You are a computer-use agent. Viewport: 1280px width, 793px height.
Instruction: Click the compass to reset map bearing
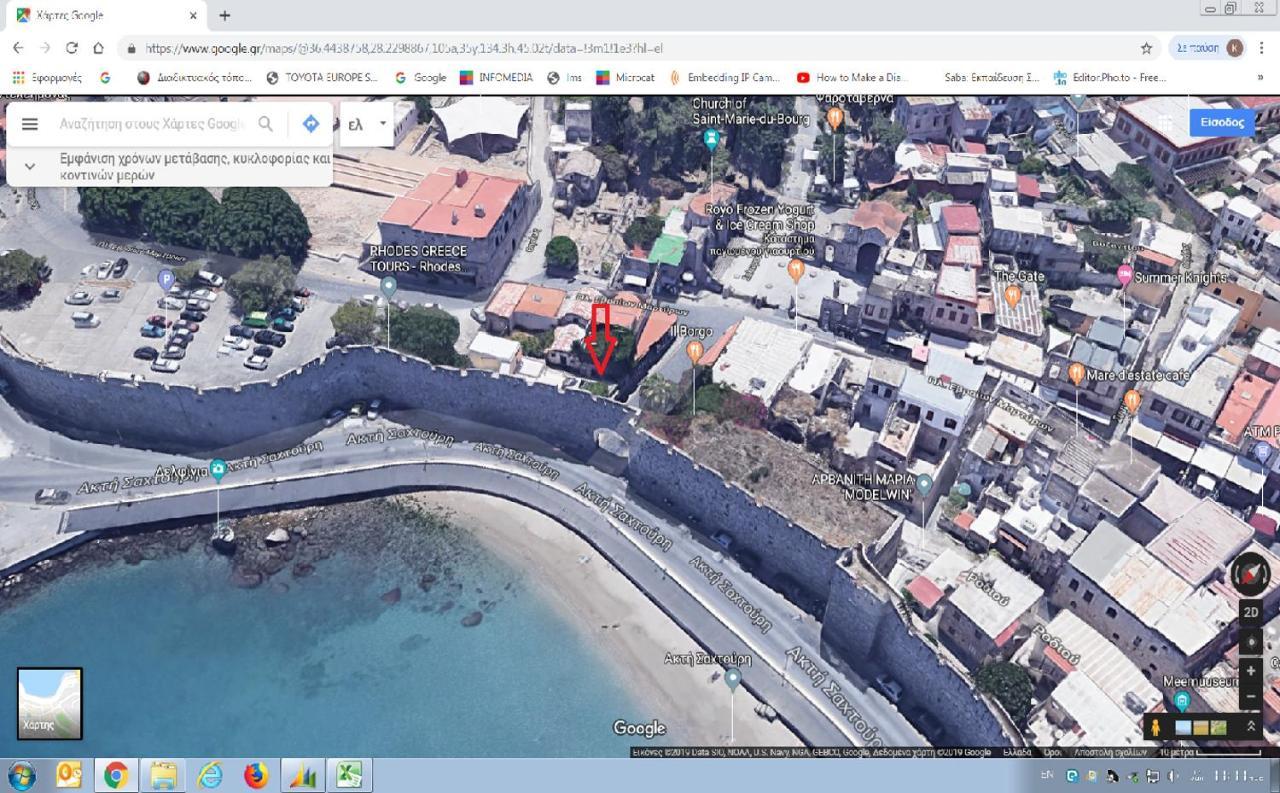(1250, 573)
